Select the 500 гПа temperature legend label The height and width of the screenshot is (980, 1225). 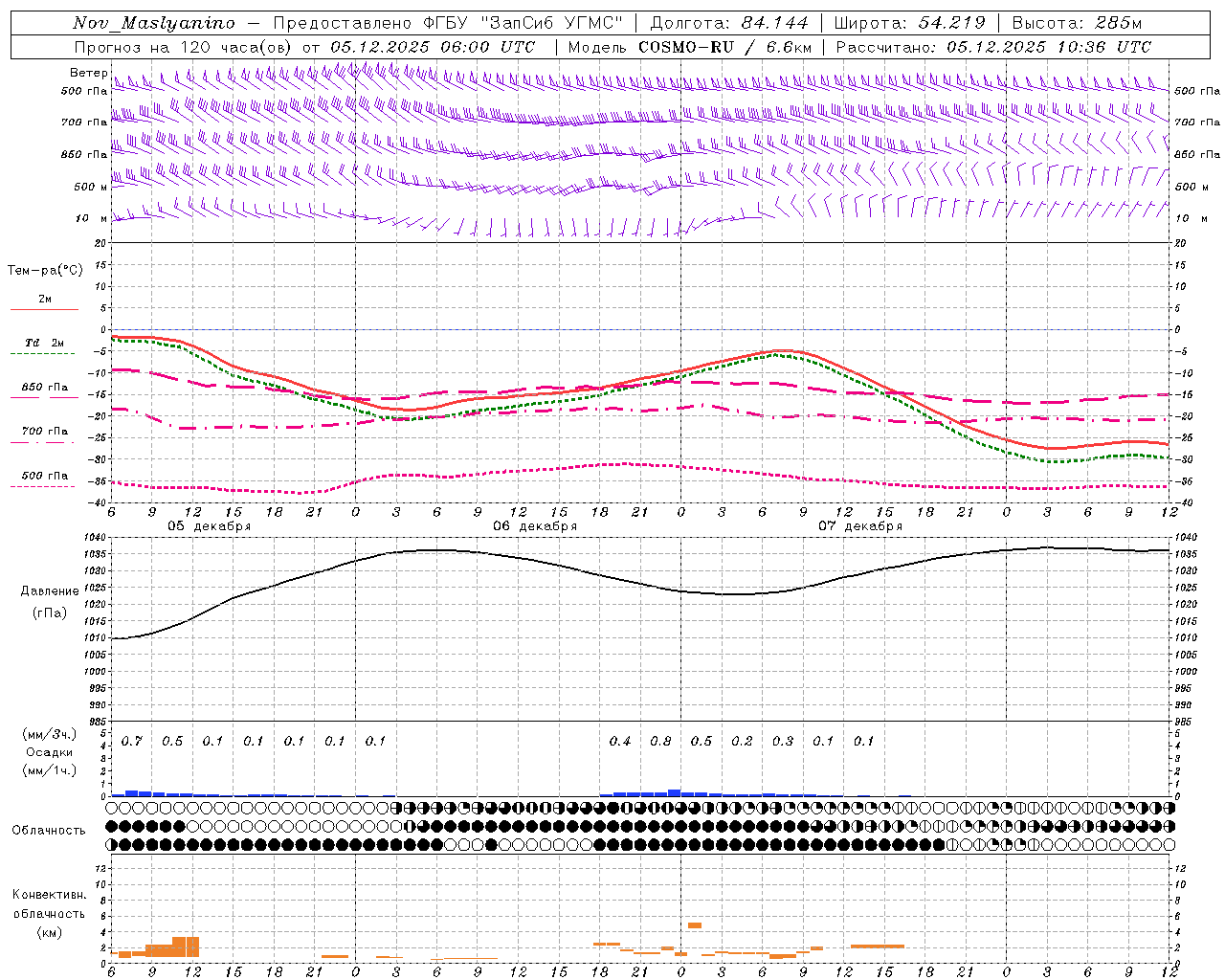coord(45,476)
